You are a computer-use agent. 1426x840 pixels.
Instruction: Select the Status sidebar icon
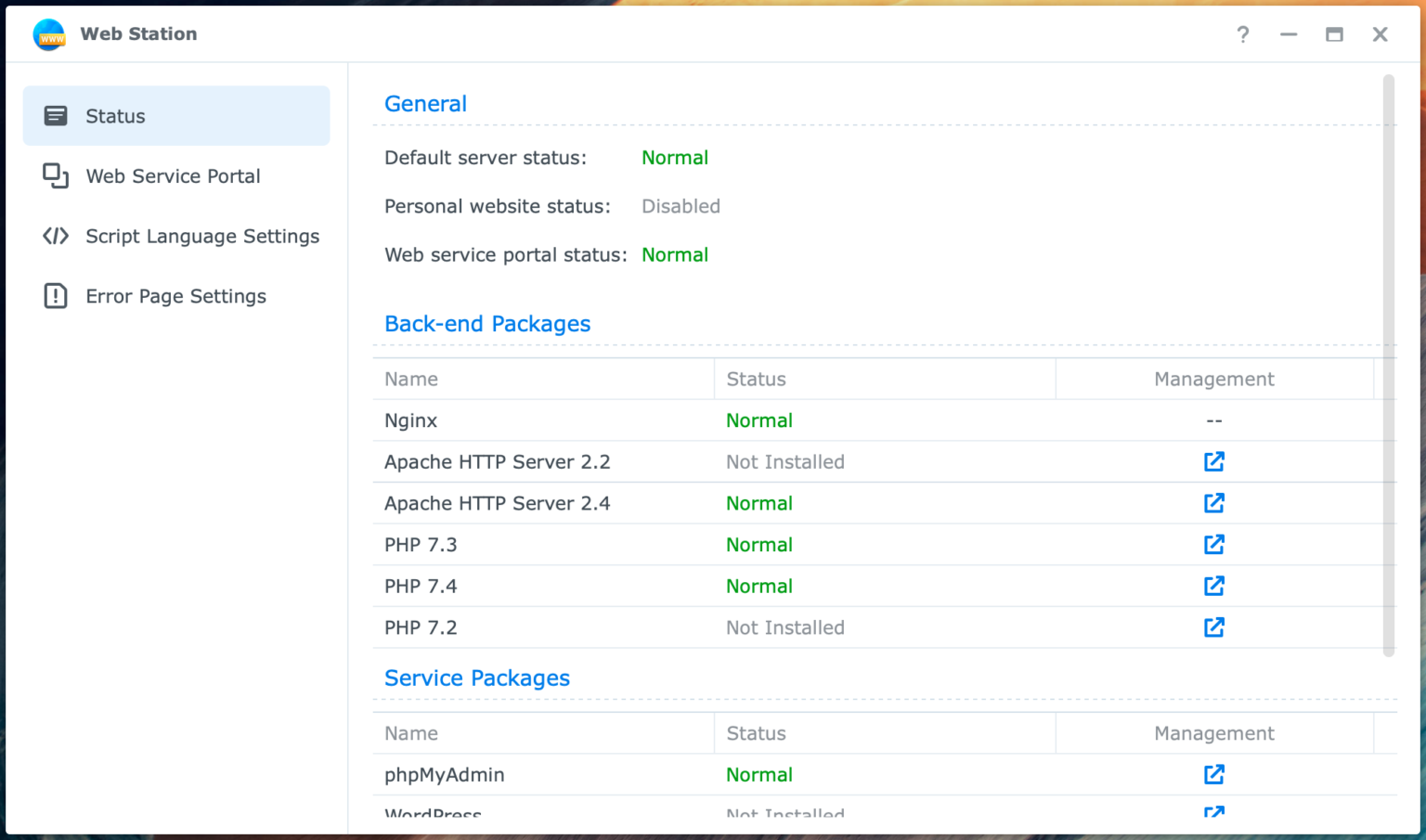click(56, 115)
